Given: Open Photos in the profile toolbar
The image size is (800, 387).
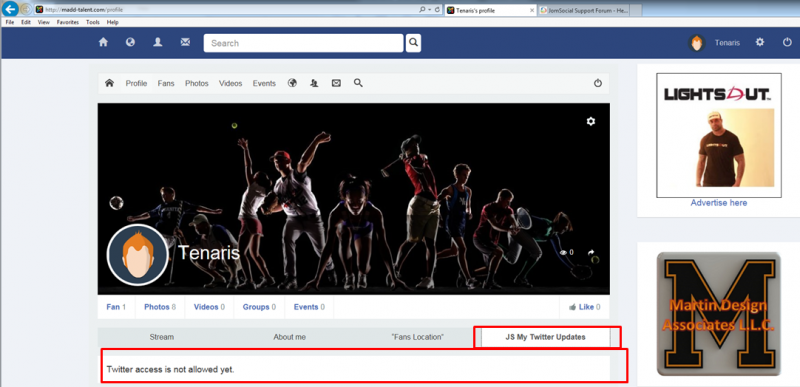Looking at the screenshot, I should click(197, 83).
